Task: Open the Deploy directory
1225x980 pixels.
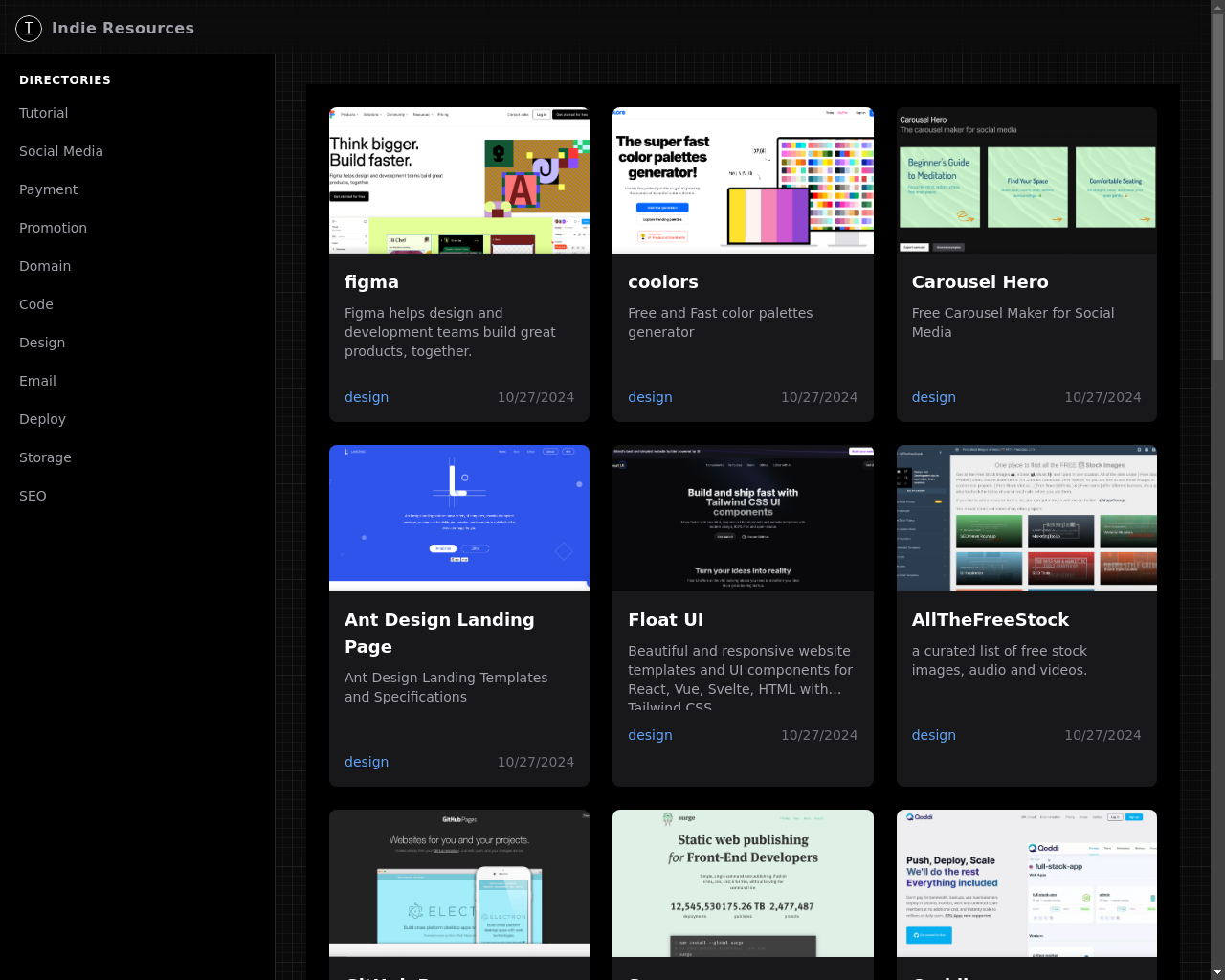Action: [x=42, y=419]
